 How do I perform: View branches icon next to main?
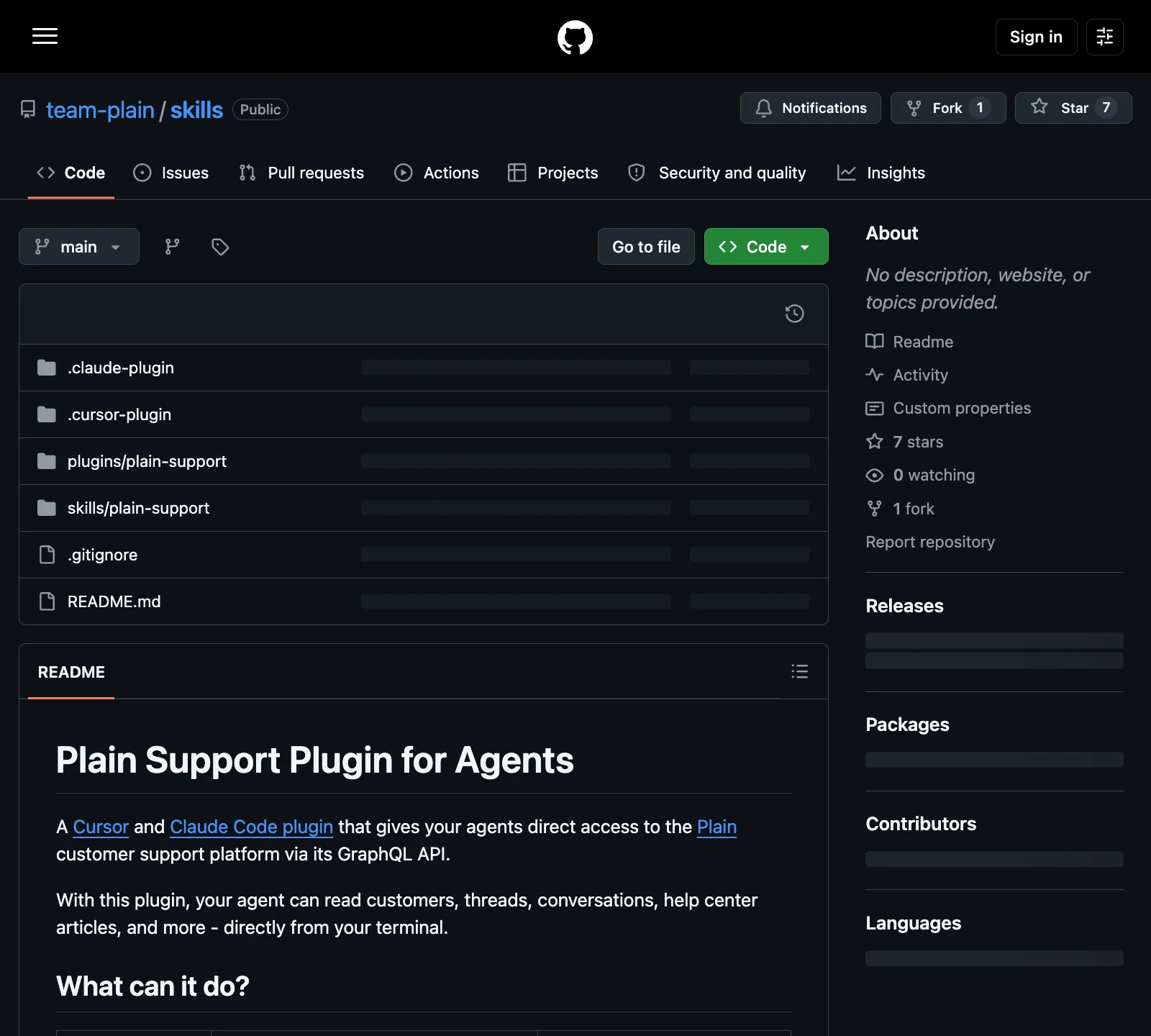[172, 247]
